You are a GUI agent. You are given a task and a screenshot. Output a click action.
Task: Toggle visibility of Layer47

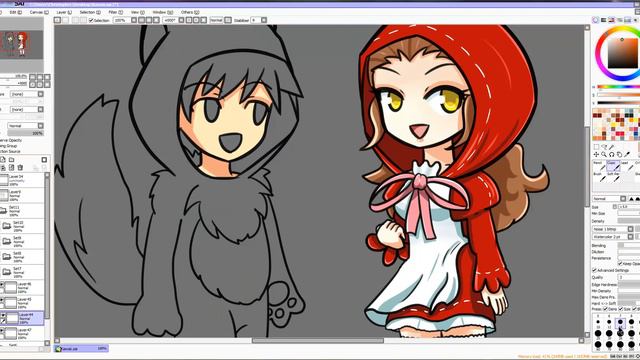click(x=2, y=331)
